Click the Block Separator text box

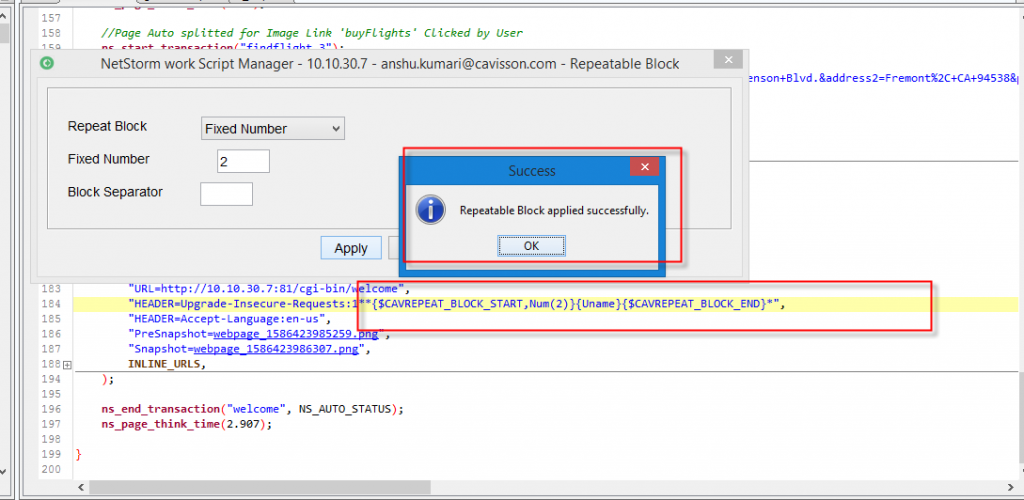(226, 193)
